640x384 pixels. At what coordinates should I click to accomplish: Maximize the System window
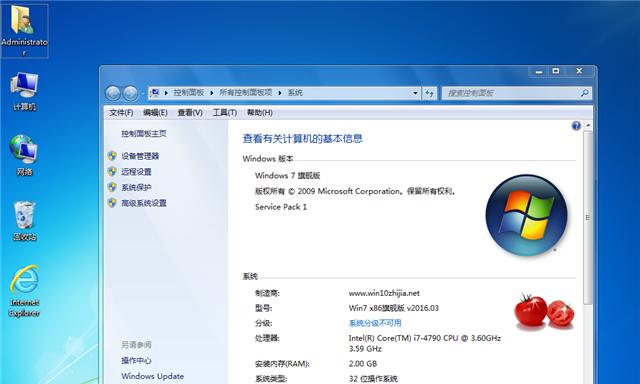coord(556,71)
